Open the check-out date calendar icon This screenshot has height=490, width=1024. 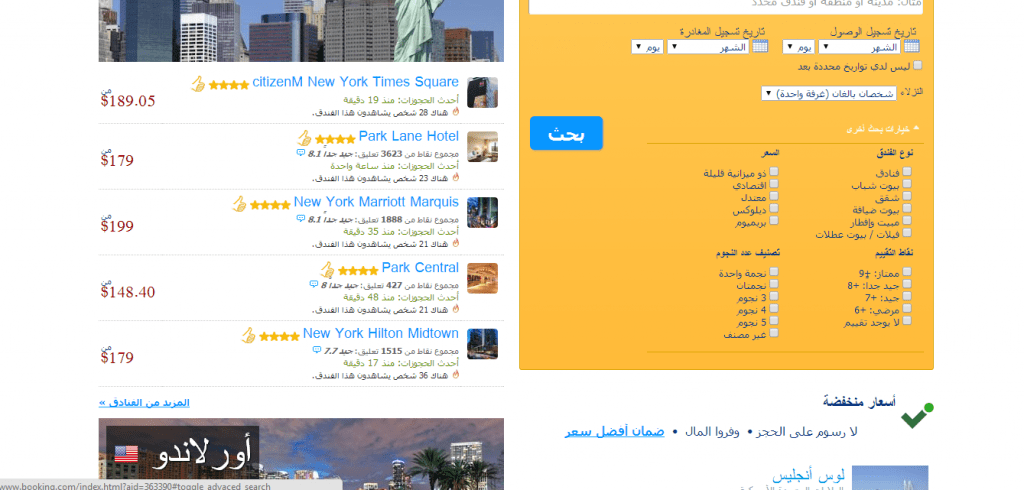tap(760, 46)
